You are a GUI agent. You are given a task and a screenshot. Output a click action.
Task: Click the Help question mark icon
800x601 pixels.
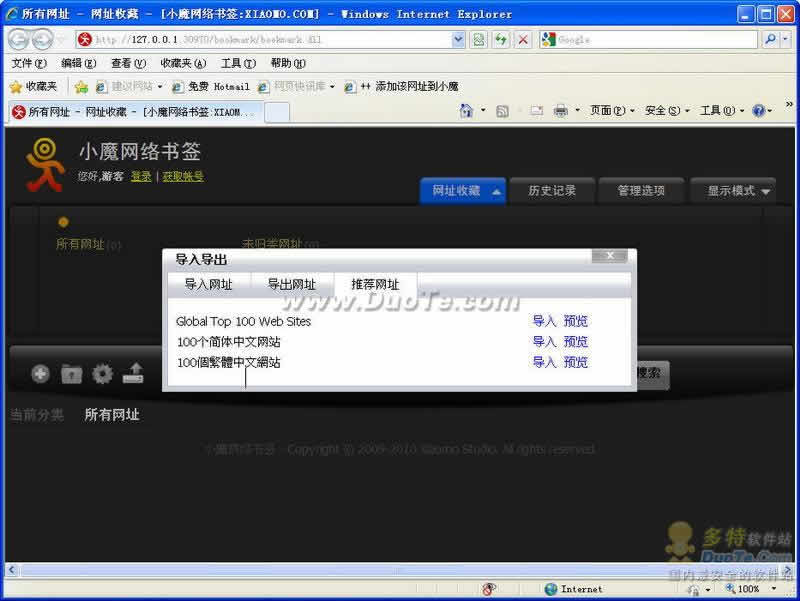point(759,111)
